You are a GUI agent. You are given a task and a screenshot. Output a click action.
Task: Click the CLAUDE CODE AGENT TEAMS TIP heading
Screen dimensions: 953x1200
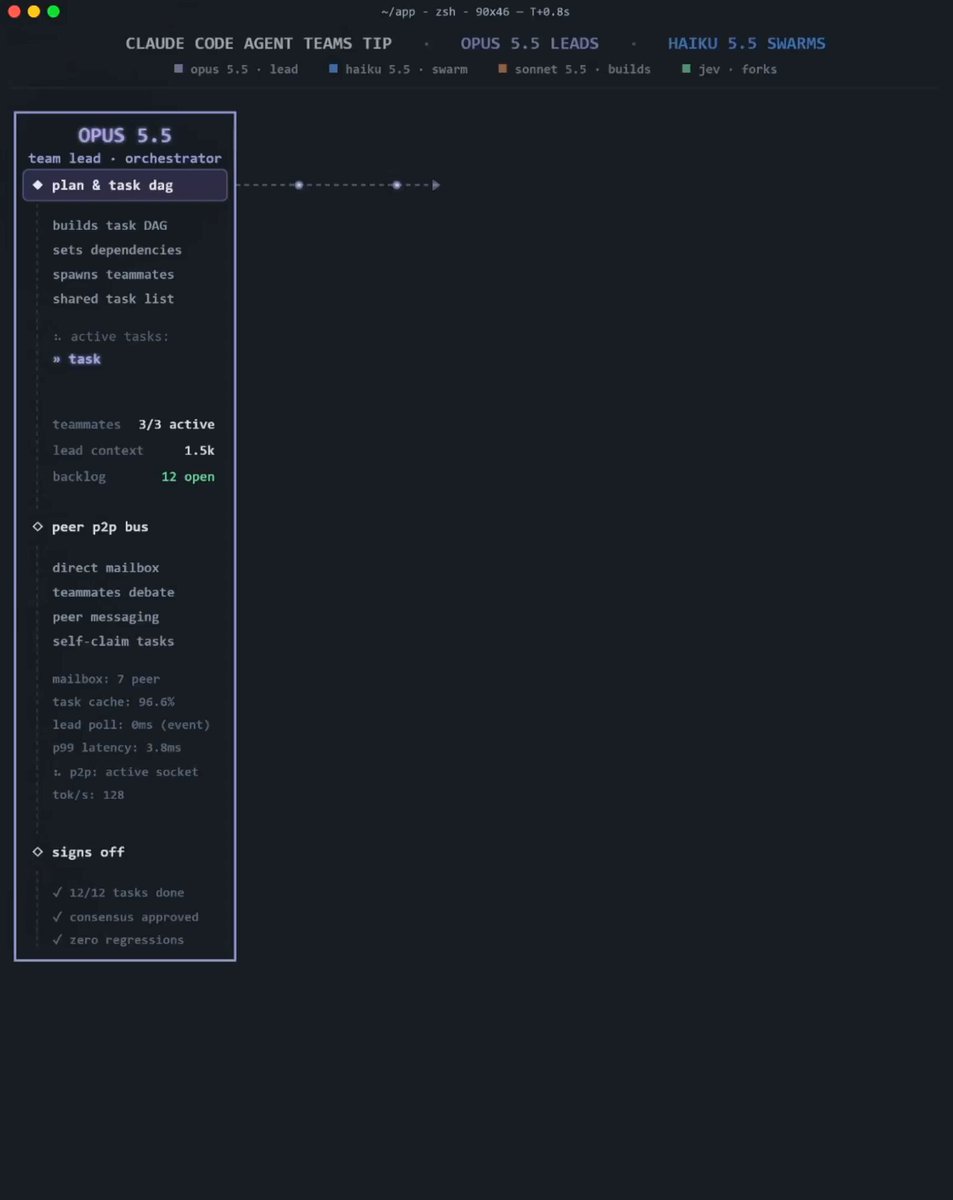tap(259, 44)
